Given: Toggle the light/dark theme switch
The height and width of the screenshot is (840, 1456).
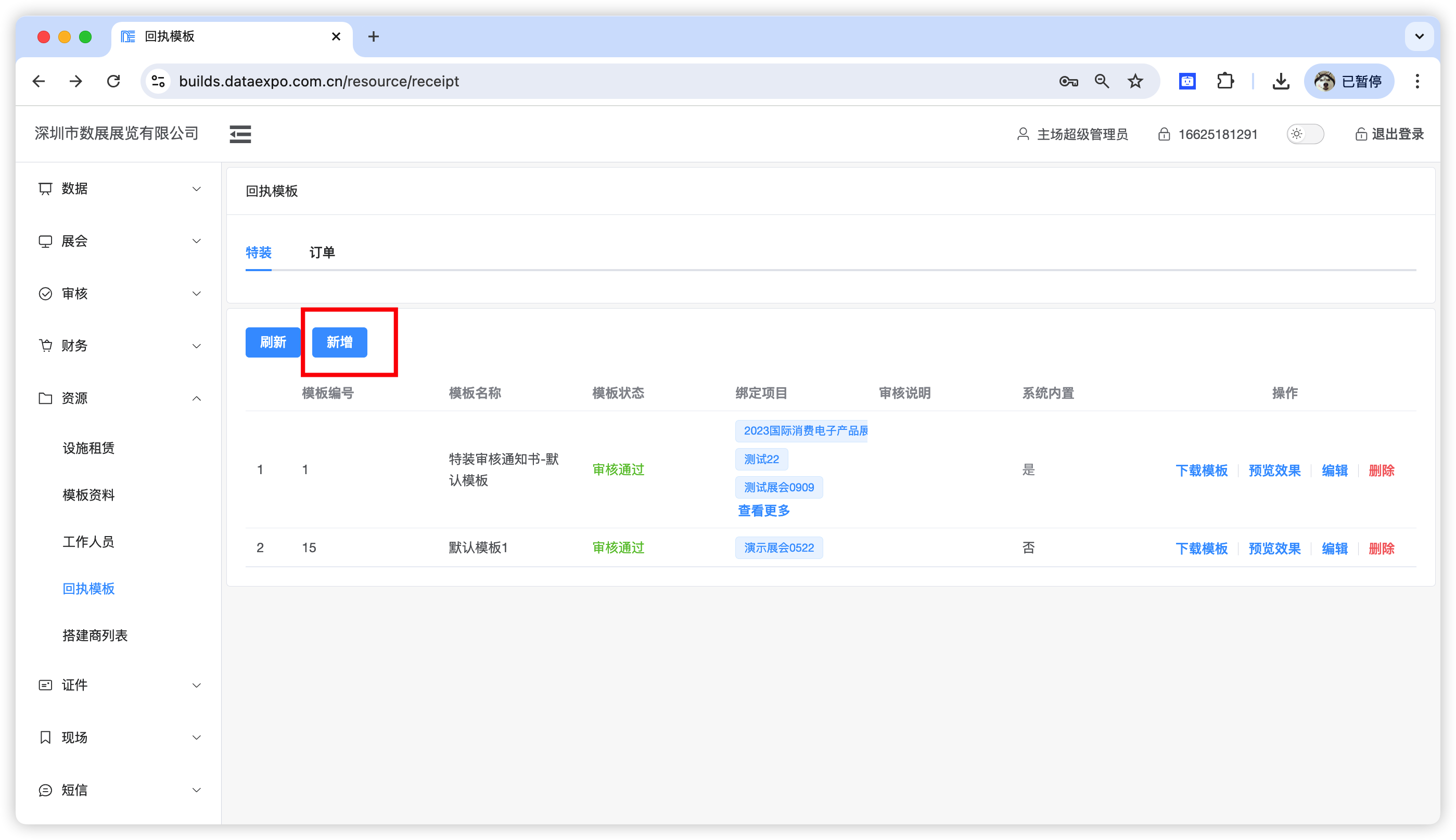Looking at the screenshot, I should click(x=1305, y=134).
